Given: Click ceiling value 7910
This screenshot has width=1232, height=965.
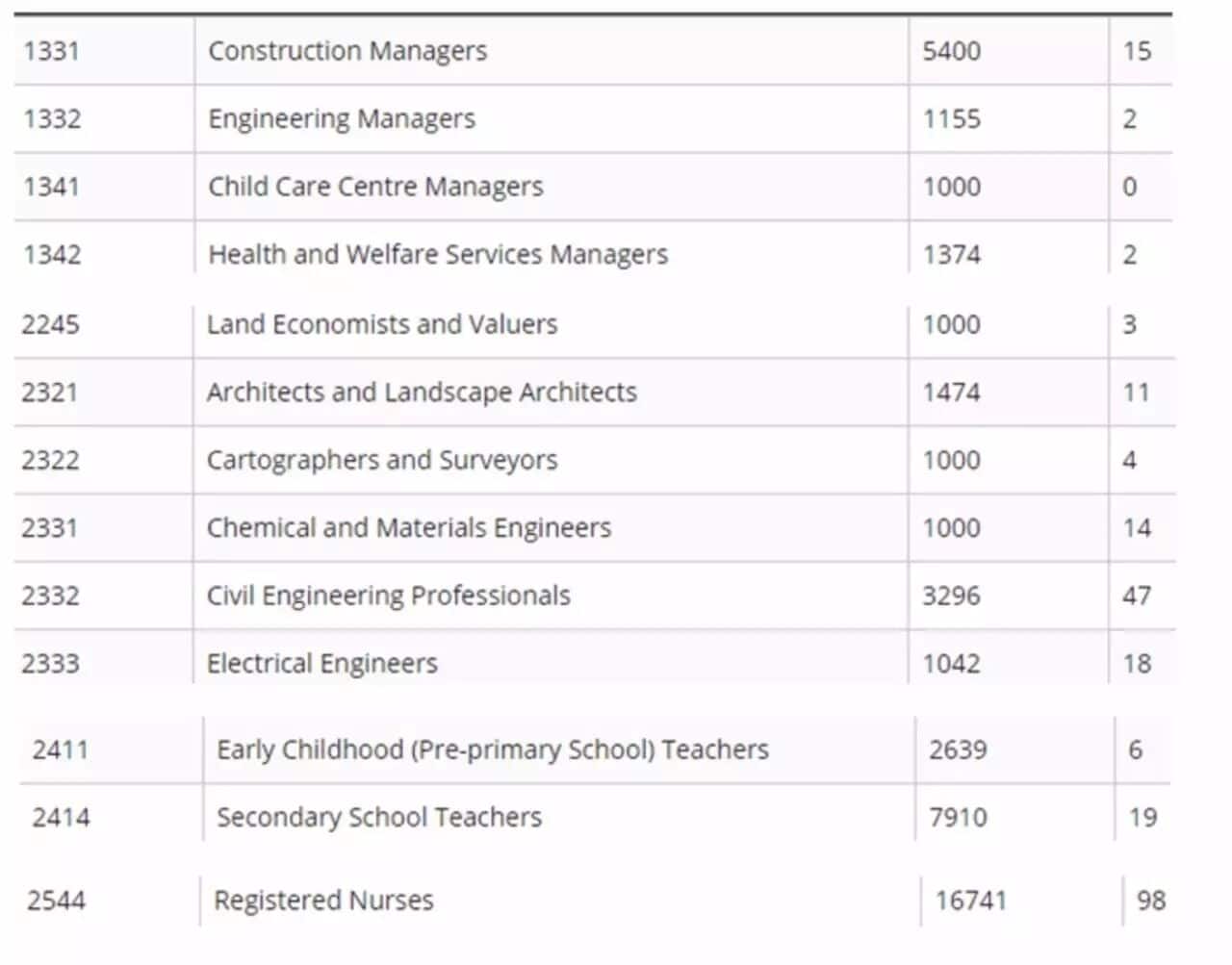Looking at the screenshot, I should tap(958, 818).
